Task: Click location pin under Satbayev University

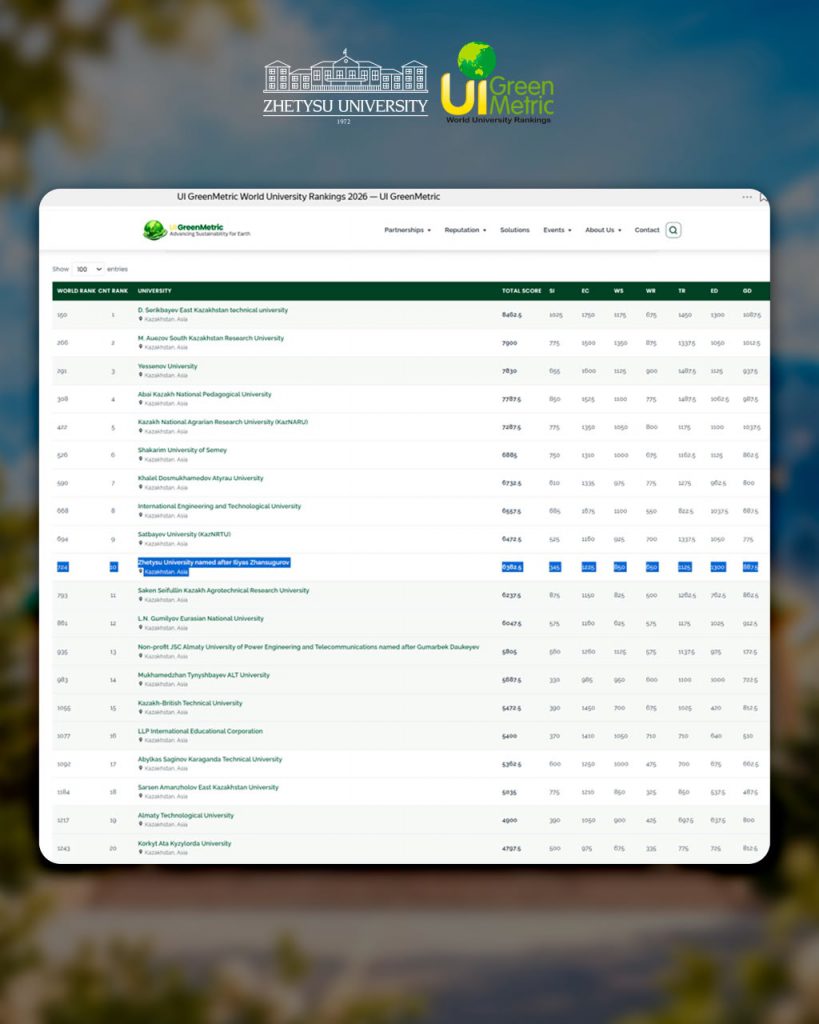Action: pos(140,543)
